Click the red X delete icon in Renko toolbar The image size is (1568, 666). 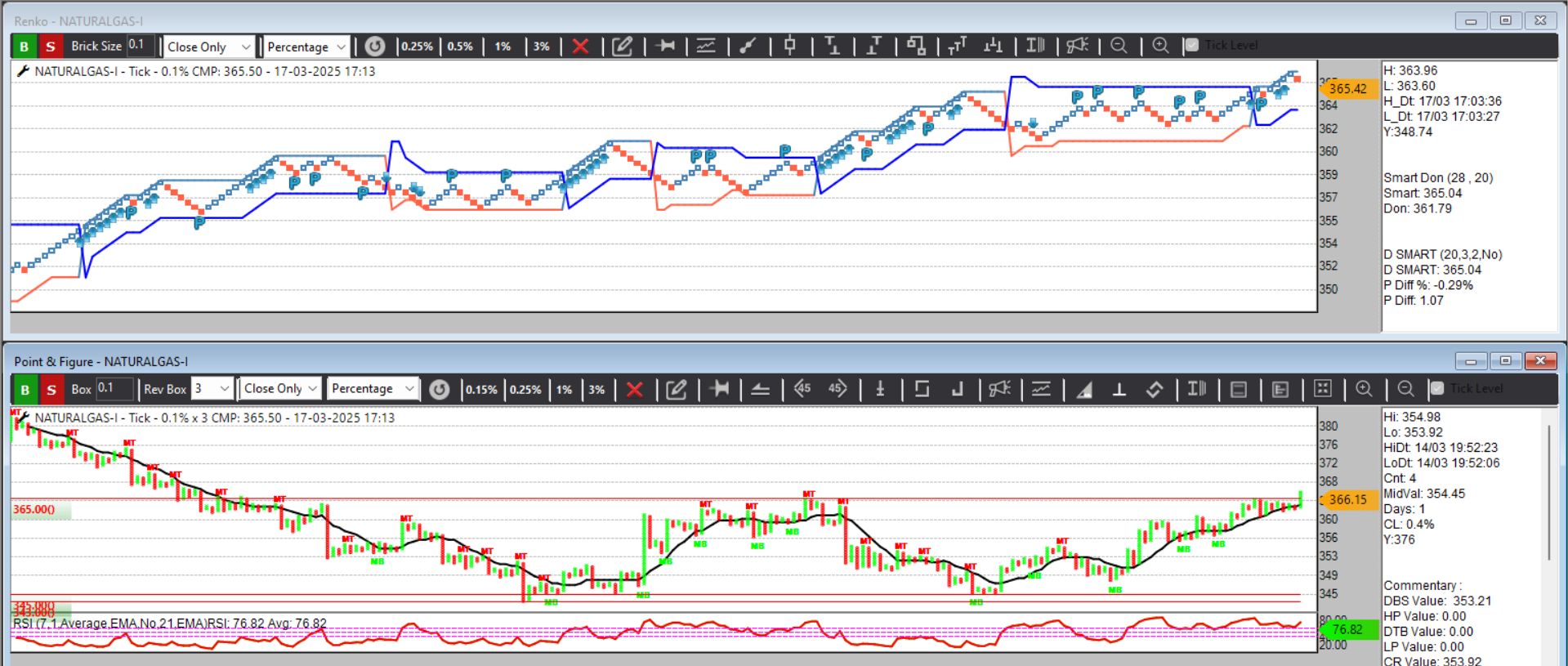pos(581,47)
